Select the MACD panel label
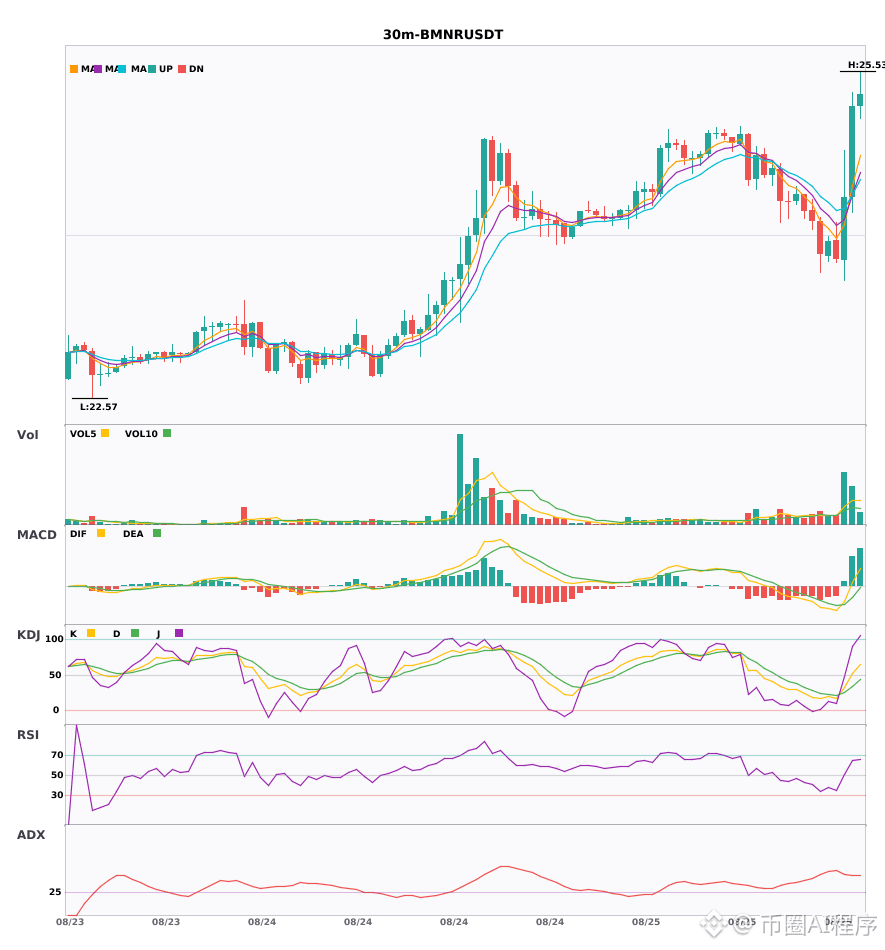This screenshot has height=950, width=885. pyautogui.click(x=36, y=535)
